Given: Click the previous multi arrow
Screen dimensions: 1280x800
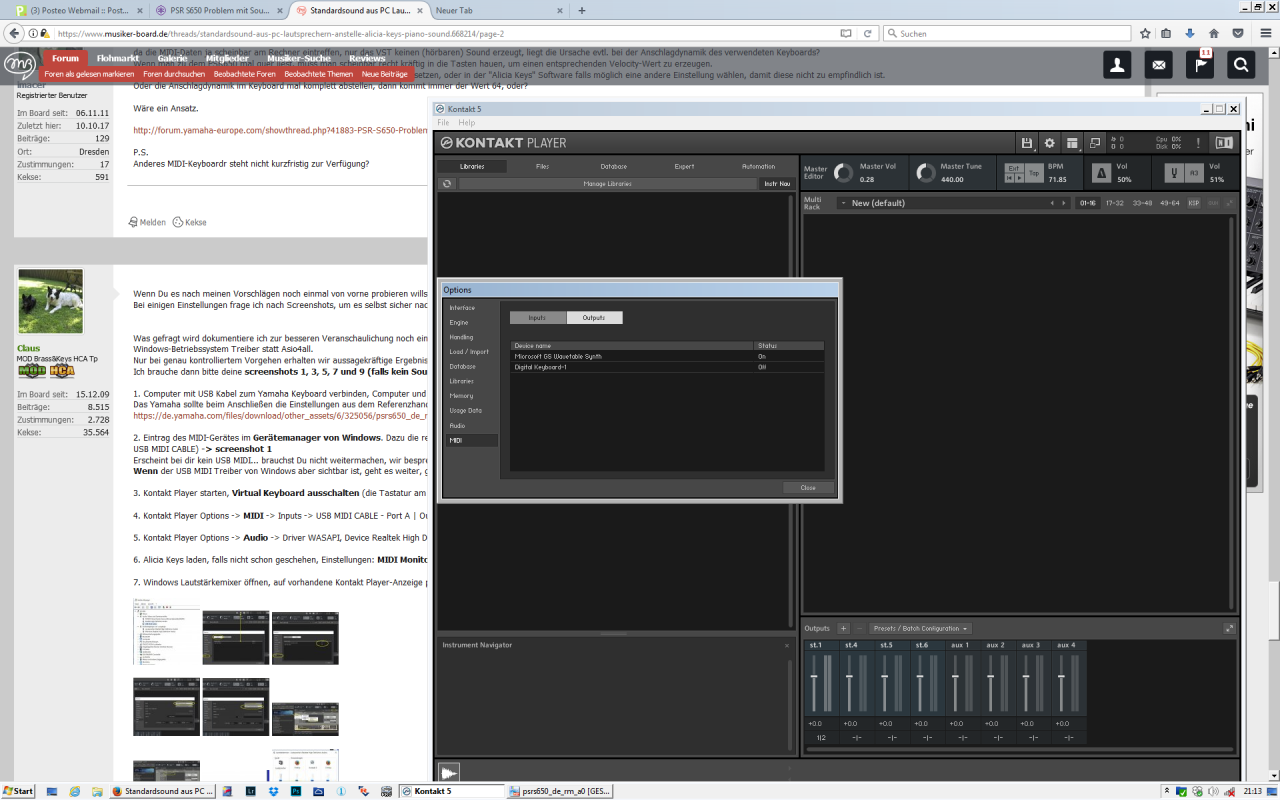Looking at the screenshot, I should (1051, 203).
